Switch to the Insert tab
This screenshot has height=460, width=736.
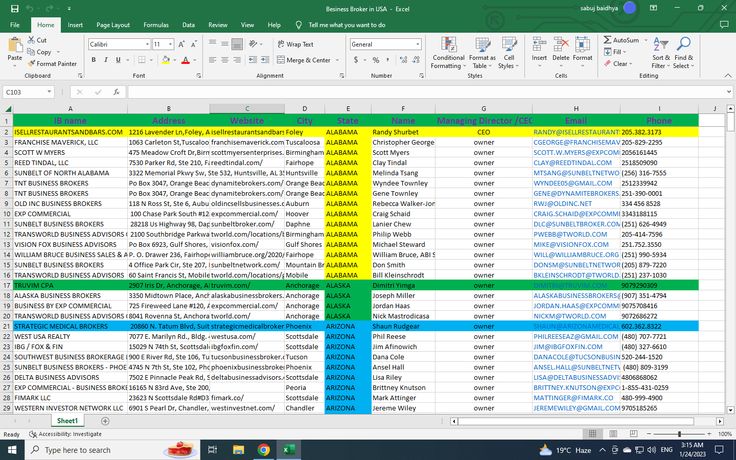75,25
